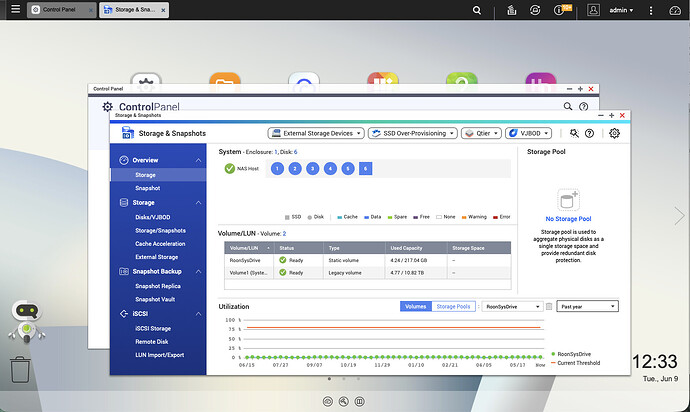Open LUN Import/Export in the sidebar
The image size is (690, 412).
(x=158, y=355)
